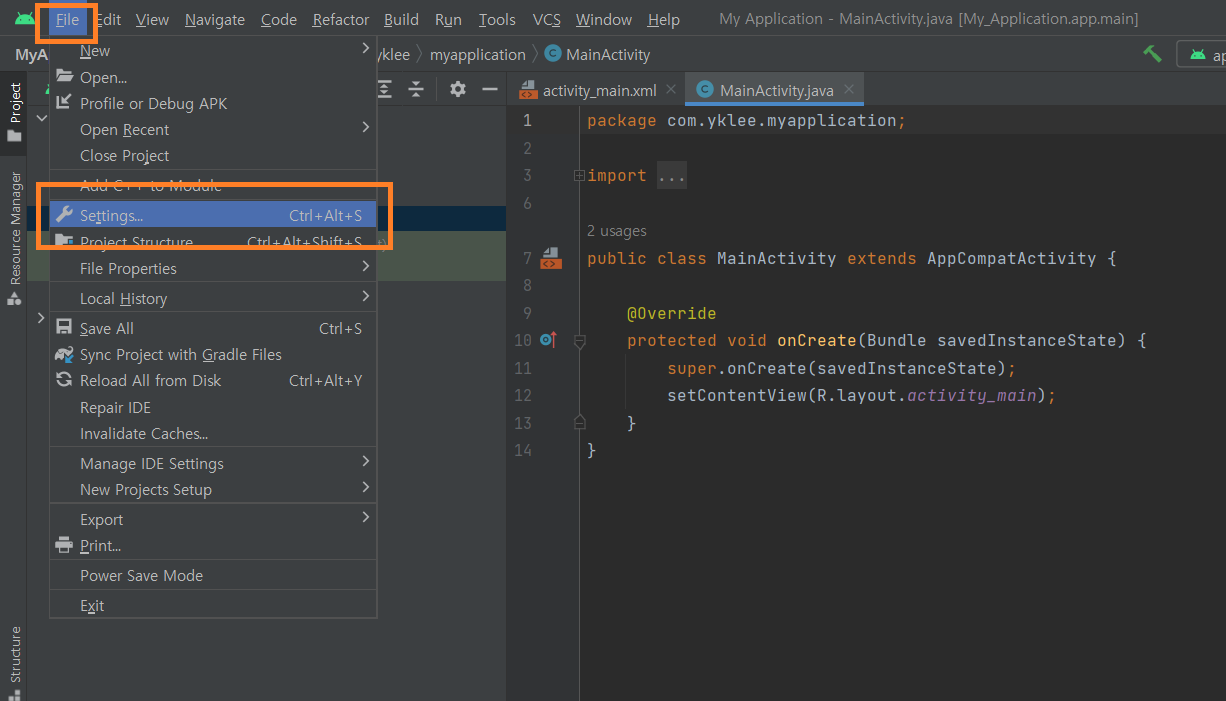The image size is (1226, 701).
Task: Open the app run configuration dropdown
Action: click(x=1204, y=54)
